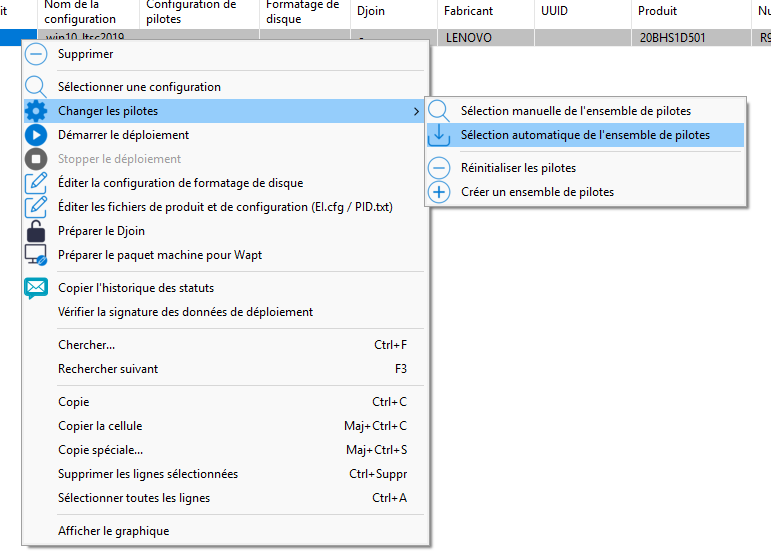This screenshot has height=560, width=771.
Task: Click the download icon for automatic driver selection
Action: tap(439, 135)
